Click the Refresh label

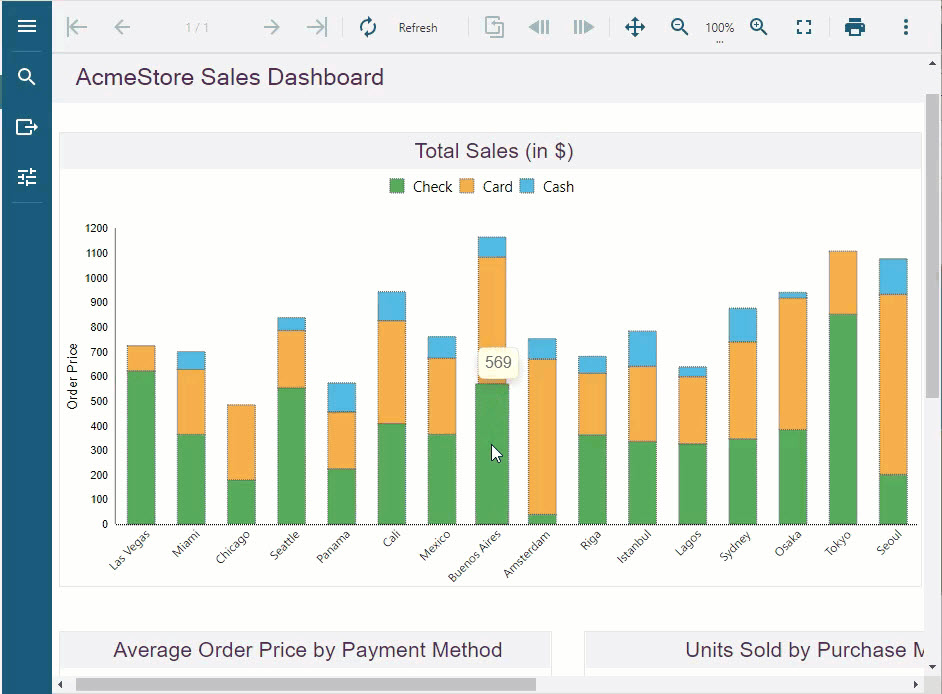(418, 28)
